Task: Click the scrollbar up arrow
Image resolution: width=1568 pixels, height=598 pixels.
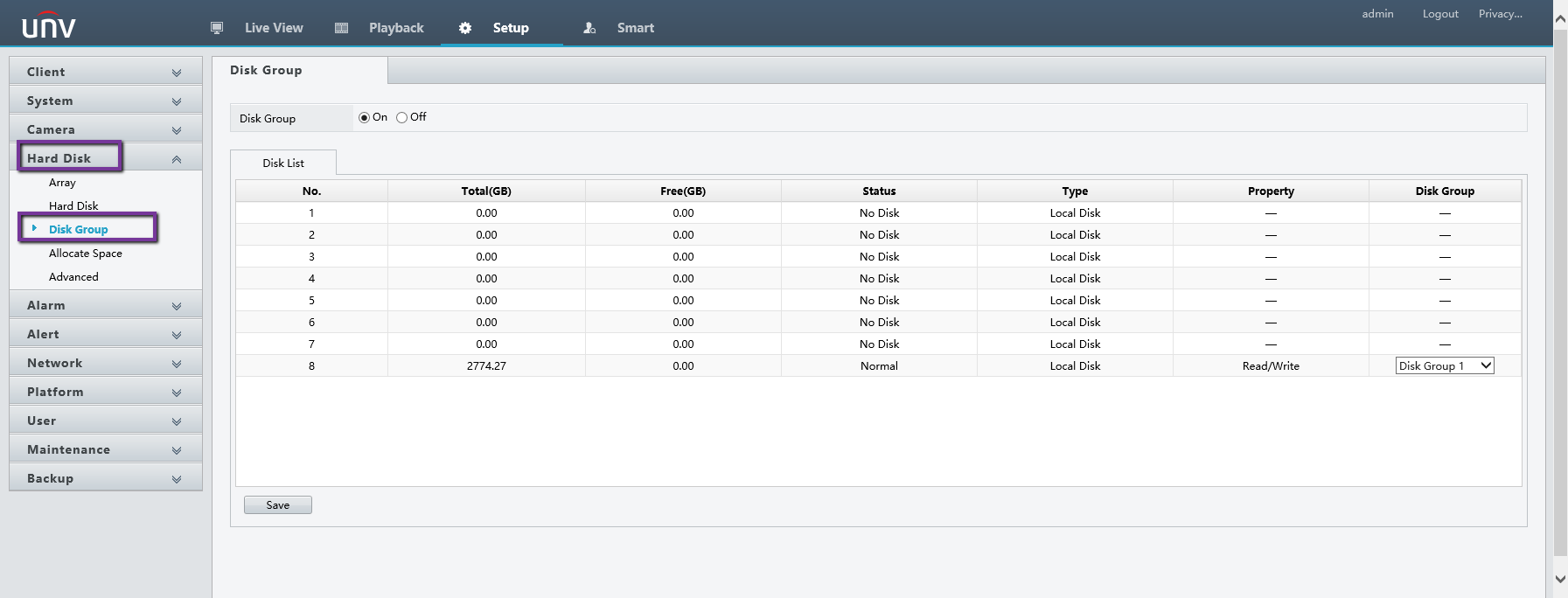Action: [x=1559, y=18]
